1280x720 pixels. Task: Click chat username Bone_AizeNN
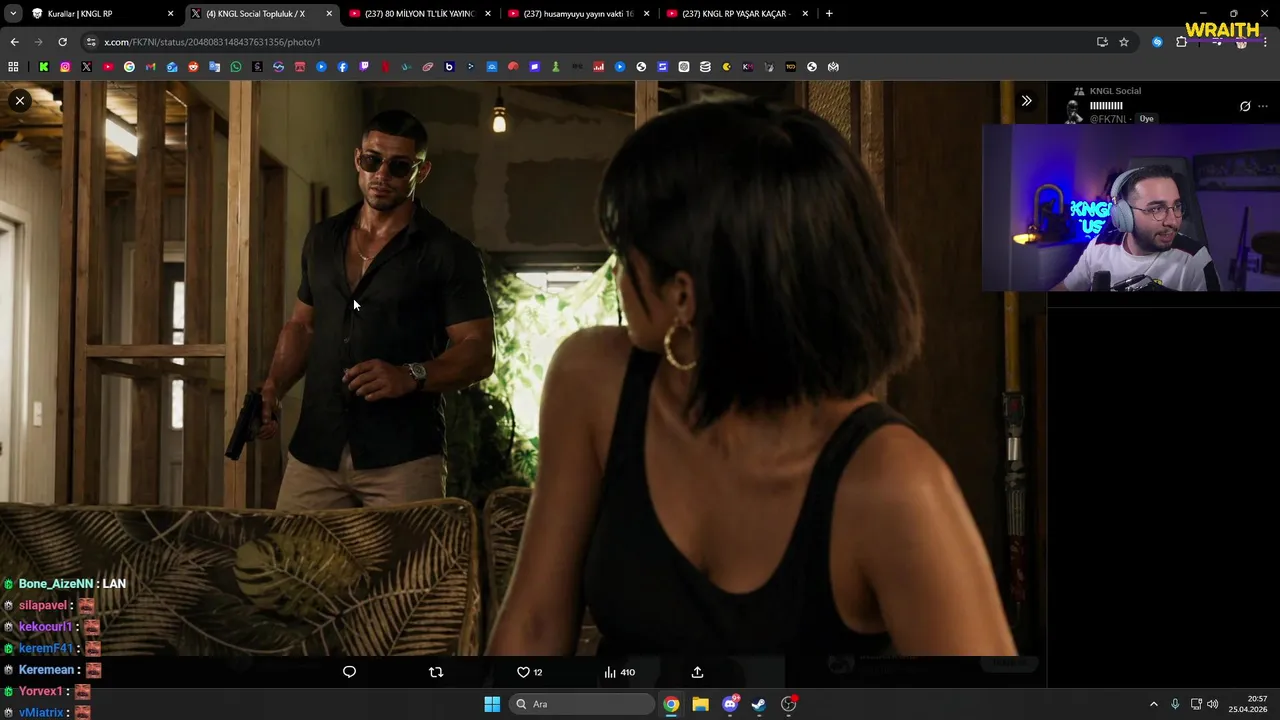[56, 584]
